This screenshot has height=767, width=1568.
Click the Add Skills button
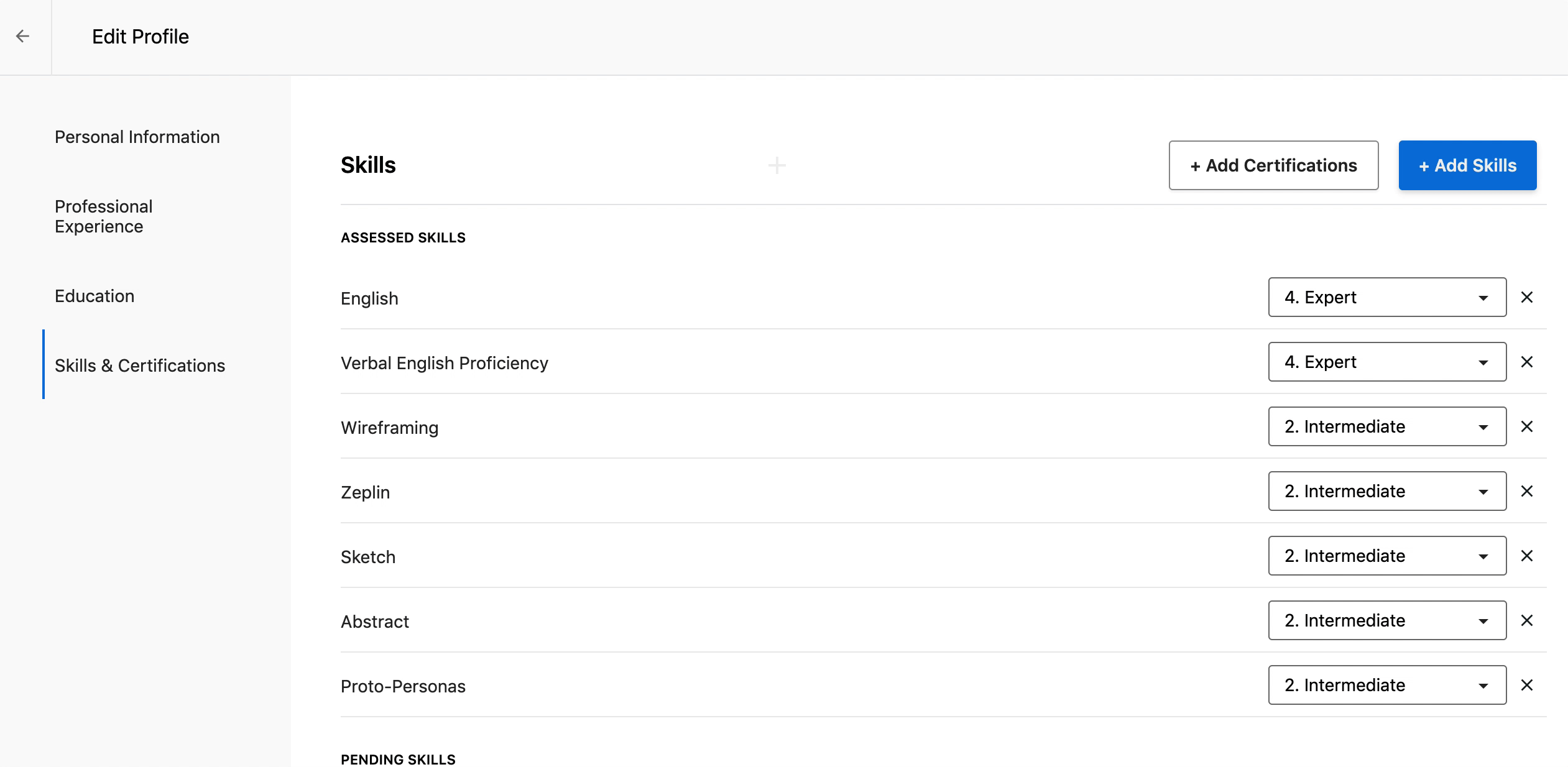1467,166
